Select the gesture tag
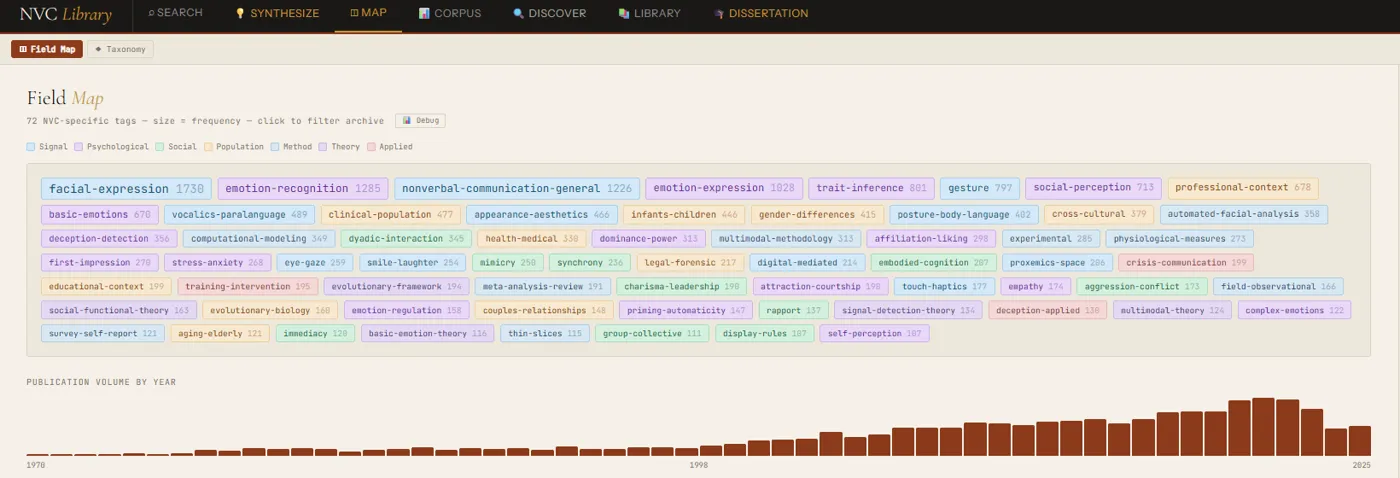Screen dimensions: 1400x478 [980, 188]
